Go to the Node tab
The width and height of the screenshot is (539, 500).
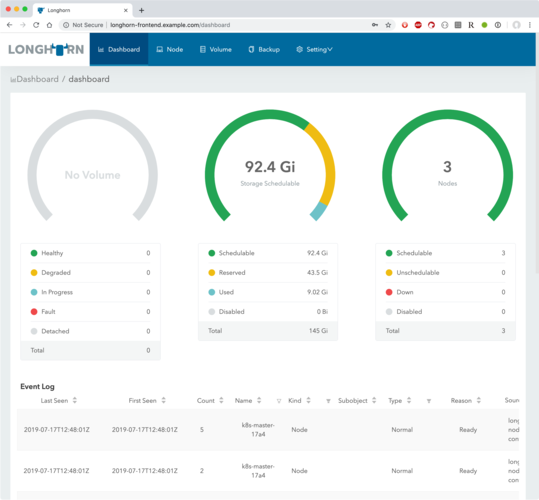click(169, 49)
